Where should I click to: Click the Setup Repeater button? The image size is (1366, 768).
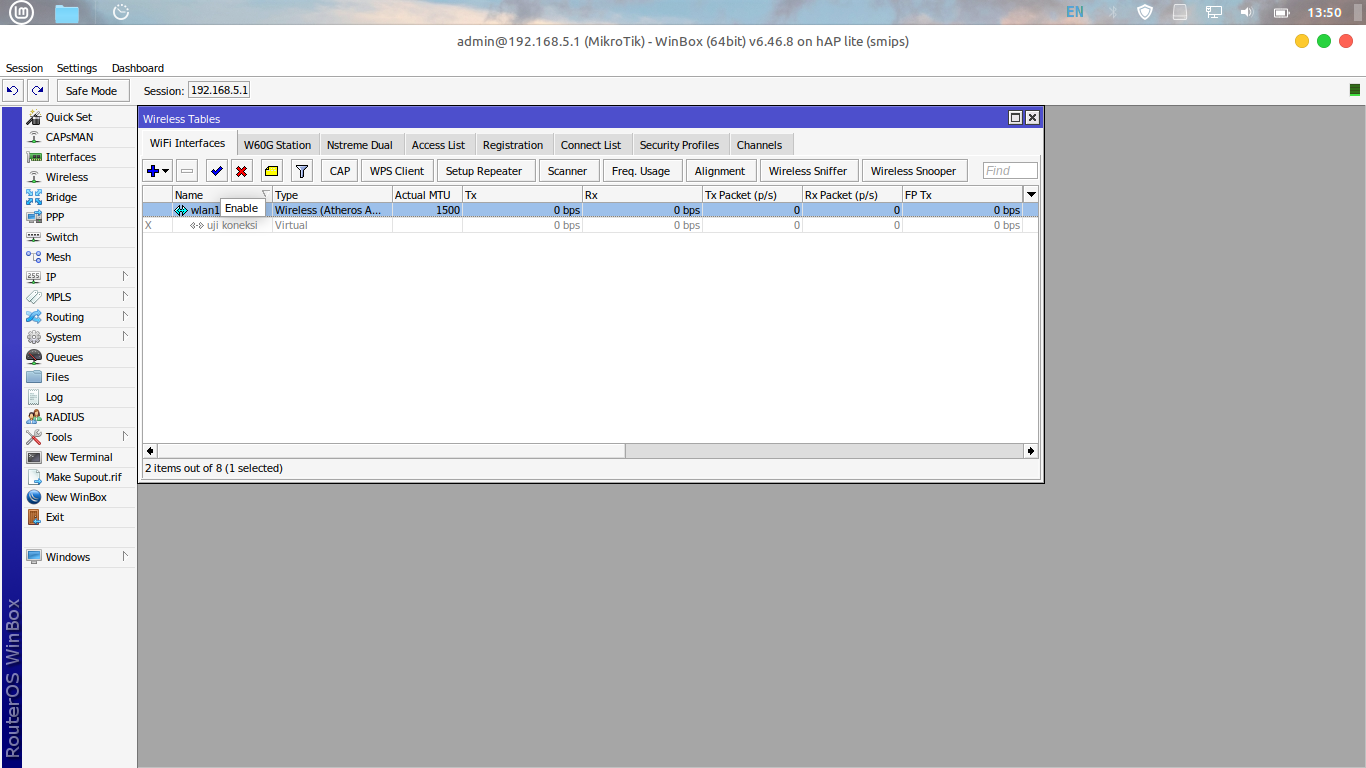tap(484, 171)
